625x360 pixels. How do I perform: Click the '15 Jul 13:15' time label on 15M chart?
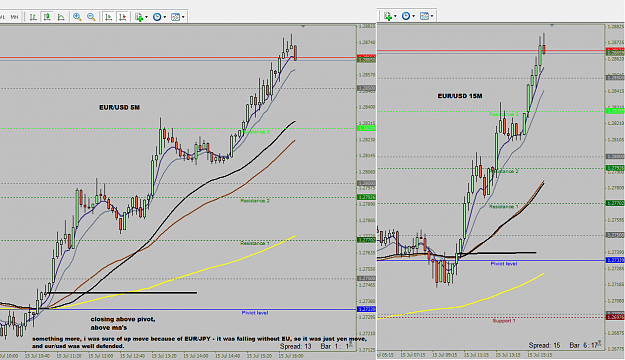click(508, 354)
